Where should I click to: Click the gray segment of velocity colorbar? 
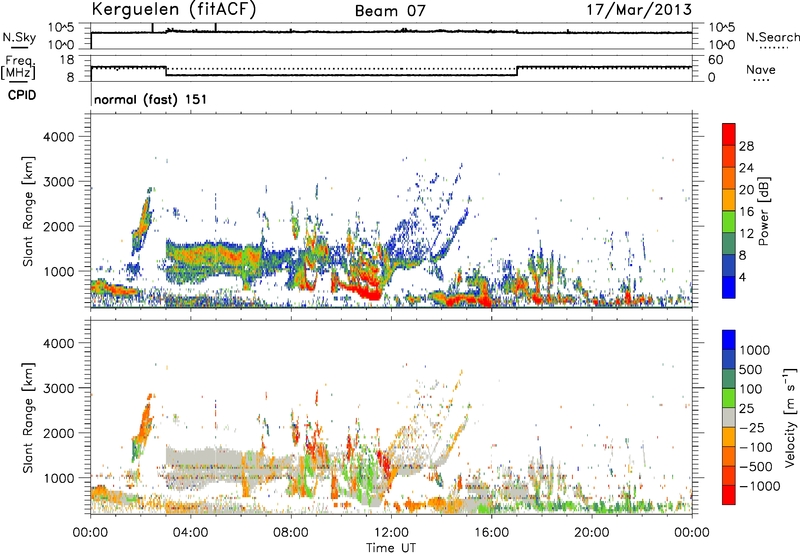729,418
